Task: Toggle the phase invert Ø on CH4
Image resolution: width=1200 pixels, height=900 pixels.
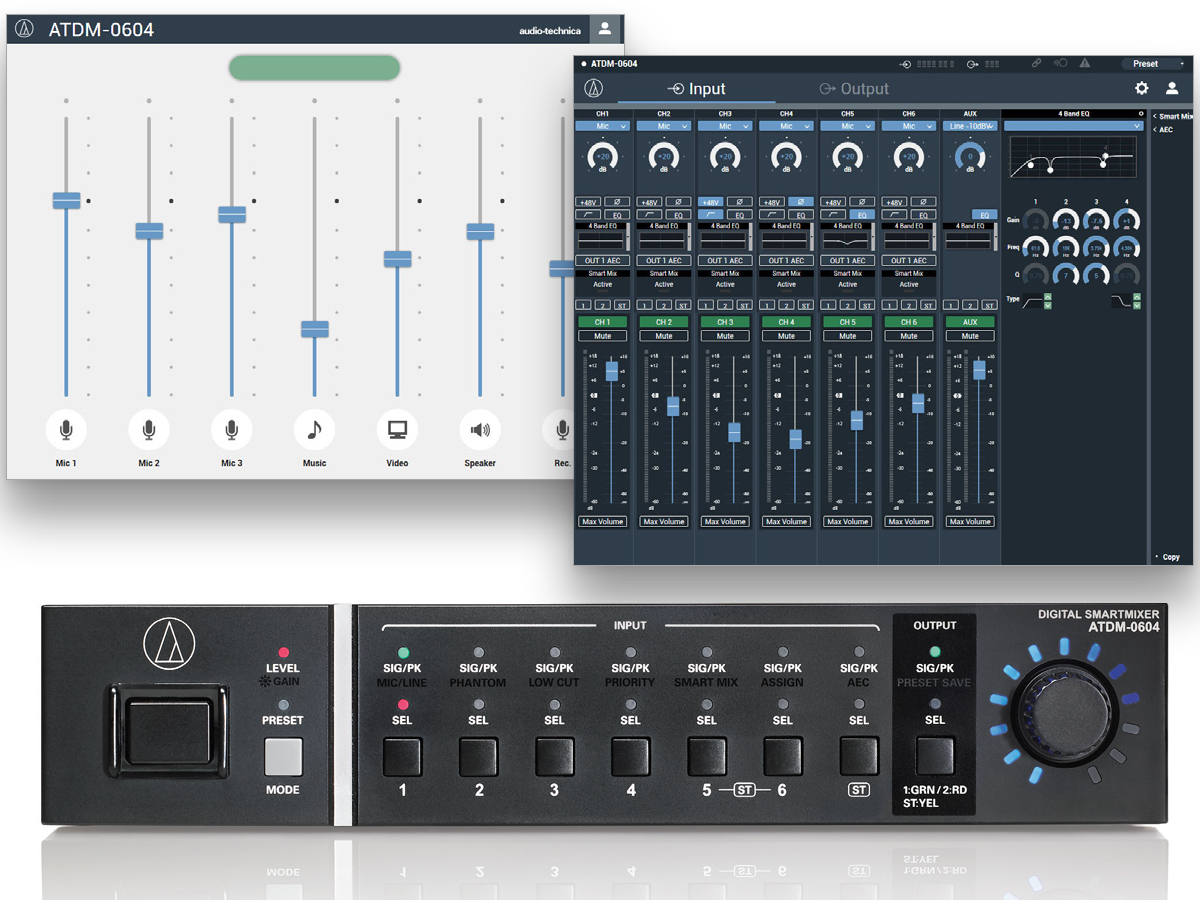Action: click(x=801, y=201)
